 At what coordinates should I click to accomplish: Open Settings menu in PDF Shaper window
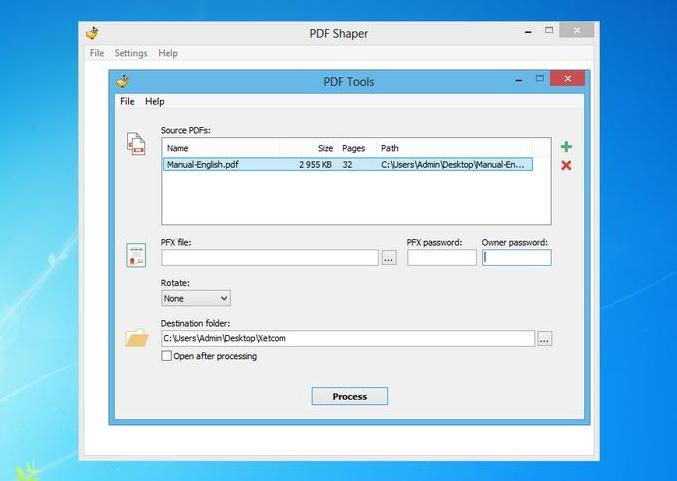pos(131,53)
